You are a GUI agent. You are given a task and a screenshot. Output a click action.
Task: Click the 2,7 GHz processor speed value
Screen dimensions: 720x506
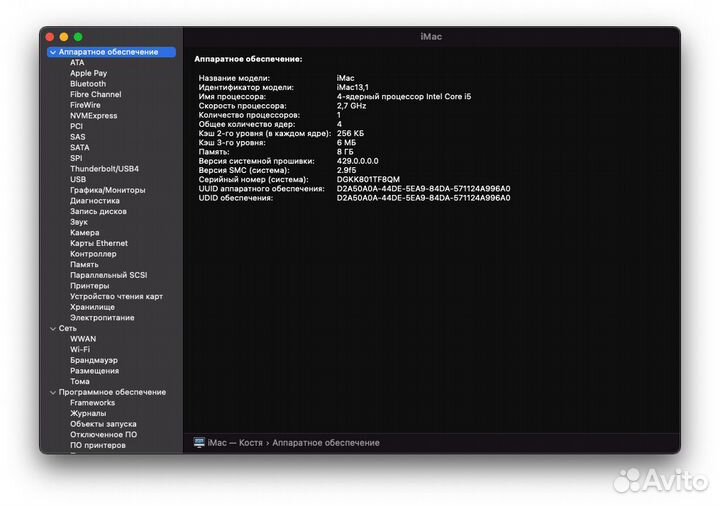coord(351,106)
